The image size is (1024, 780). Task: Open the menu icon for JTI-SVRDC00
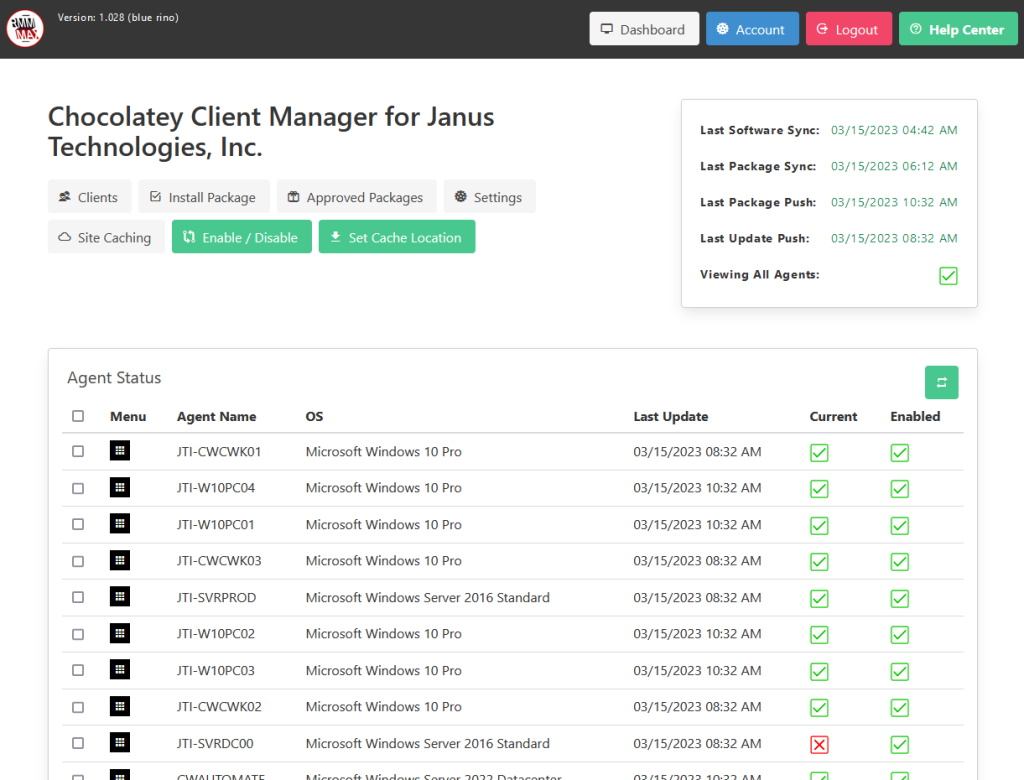(x=120, y=743)
